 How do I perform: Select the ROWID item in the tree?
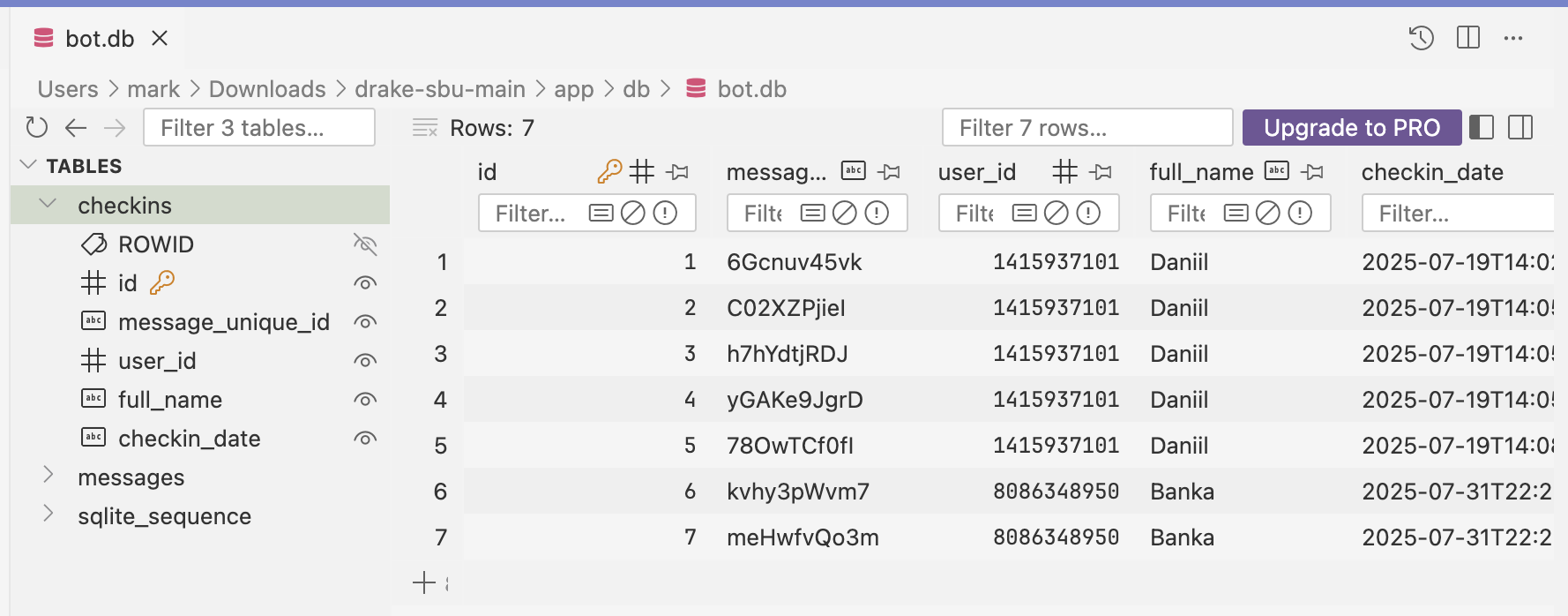click(156, 244)
